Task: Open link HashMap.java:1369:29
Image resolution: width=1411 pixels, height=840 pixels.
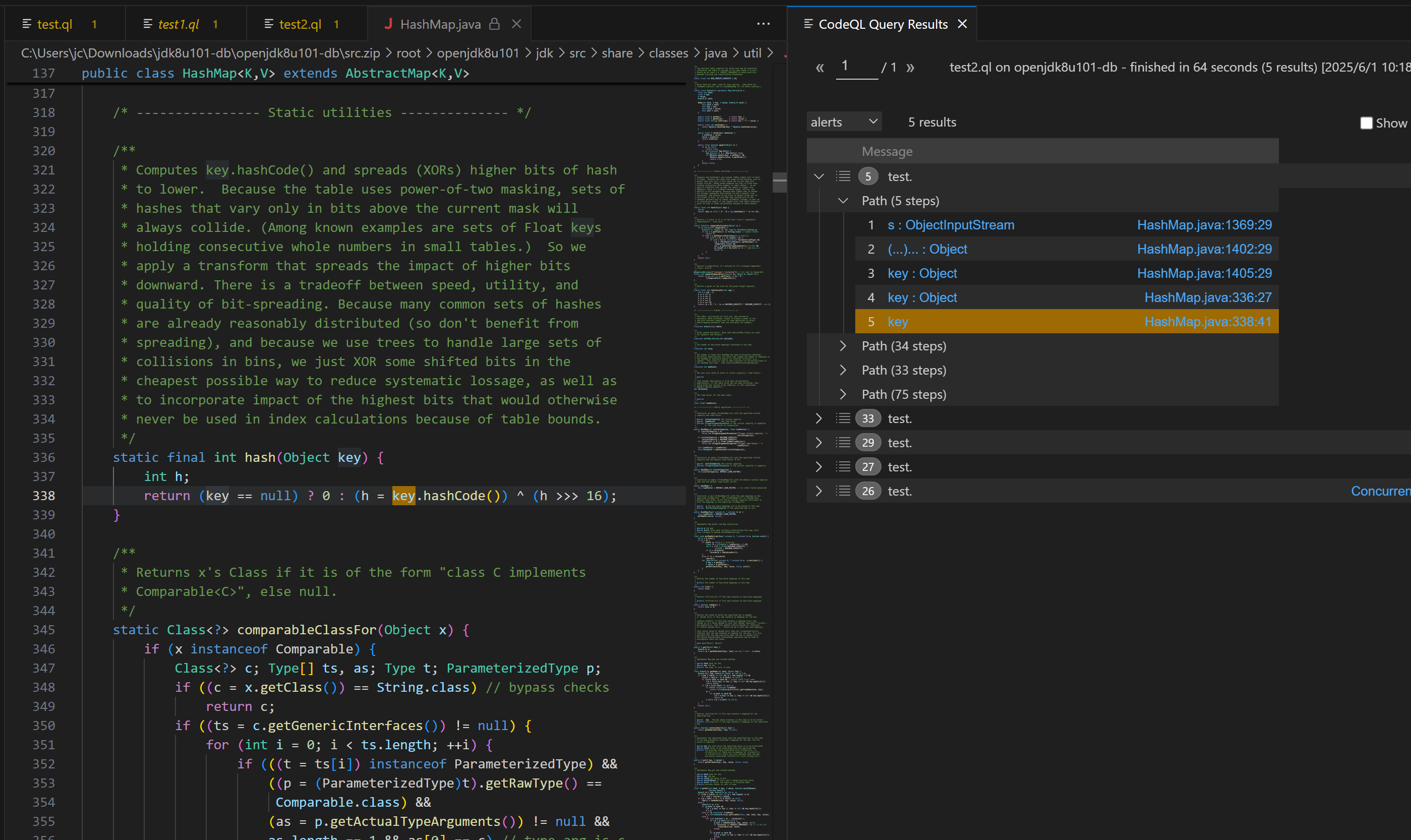Action: coord(1204,225)
